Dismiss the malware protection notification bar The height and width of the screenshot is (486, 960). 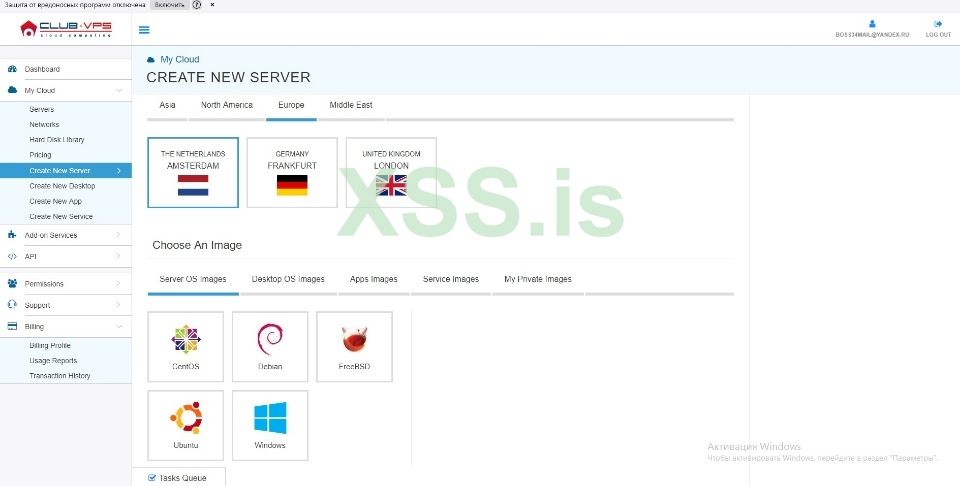coord(212,5)
